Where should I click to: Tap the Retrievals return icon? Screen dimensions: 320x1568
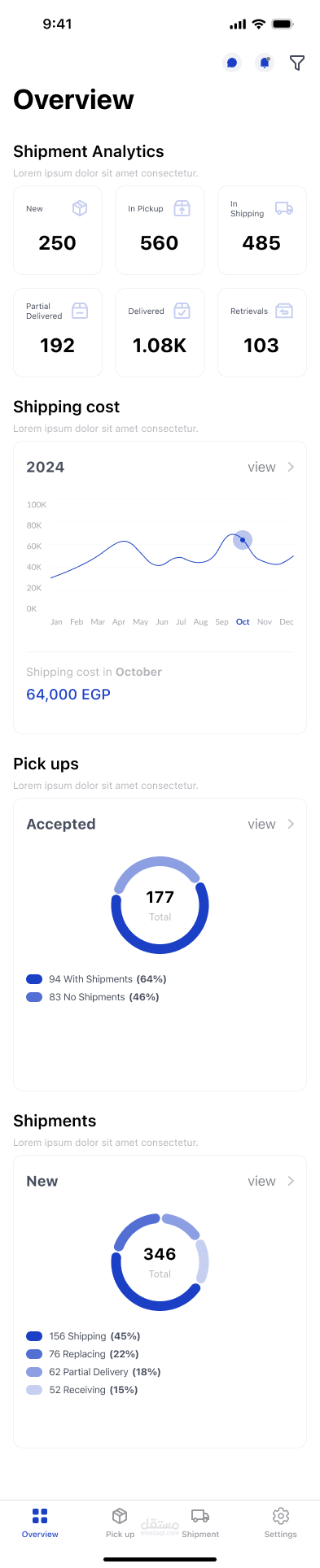(x=284, y=311)
